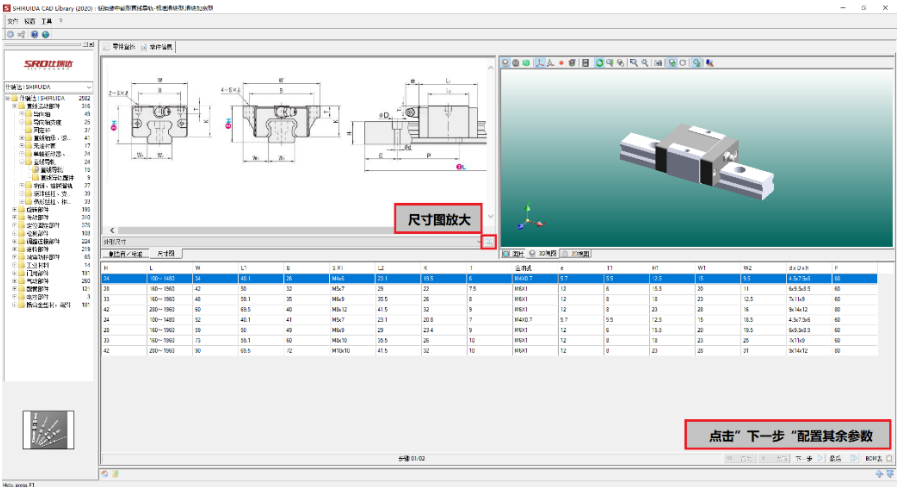The image size is (899, 487).
Task: Open the 外形尺寸 dropdown below the drawing
Action: [x=290, y=242]
